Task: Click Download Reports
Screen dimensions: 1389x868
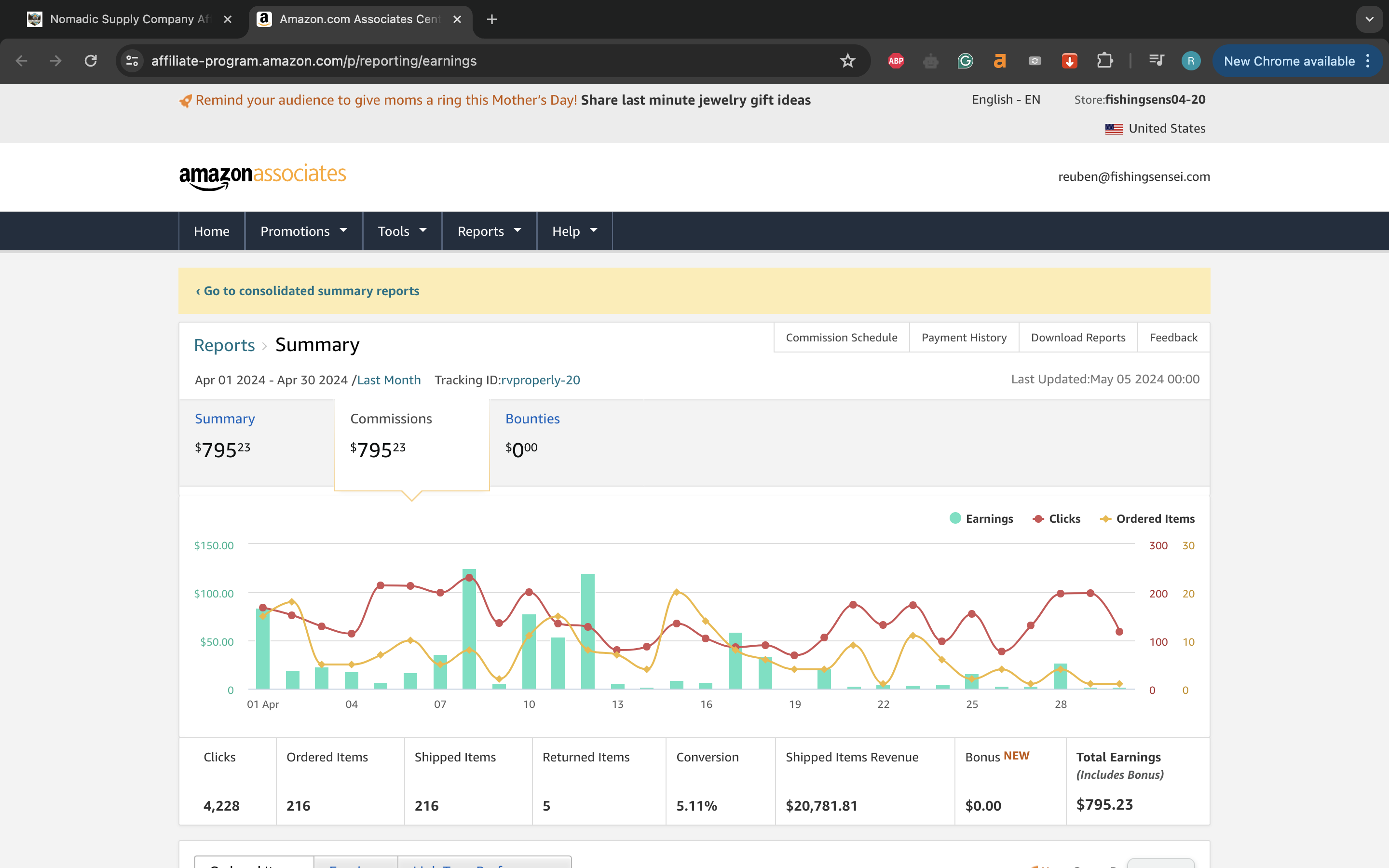Action: 1078,338
